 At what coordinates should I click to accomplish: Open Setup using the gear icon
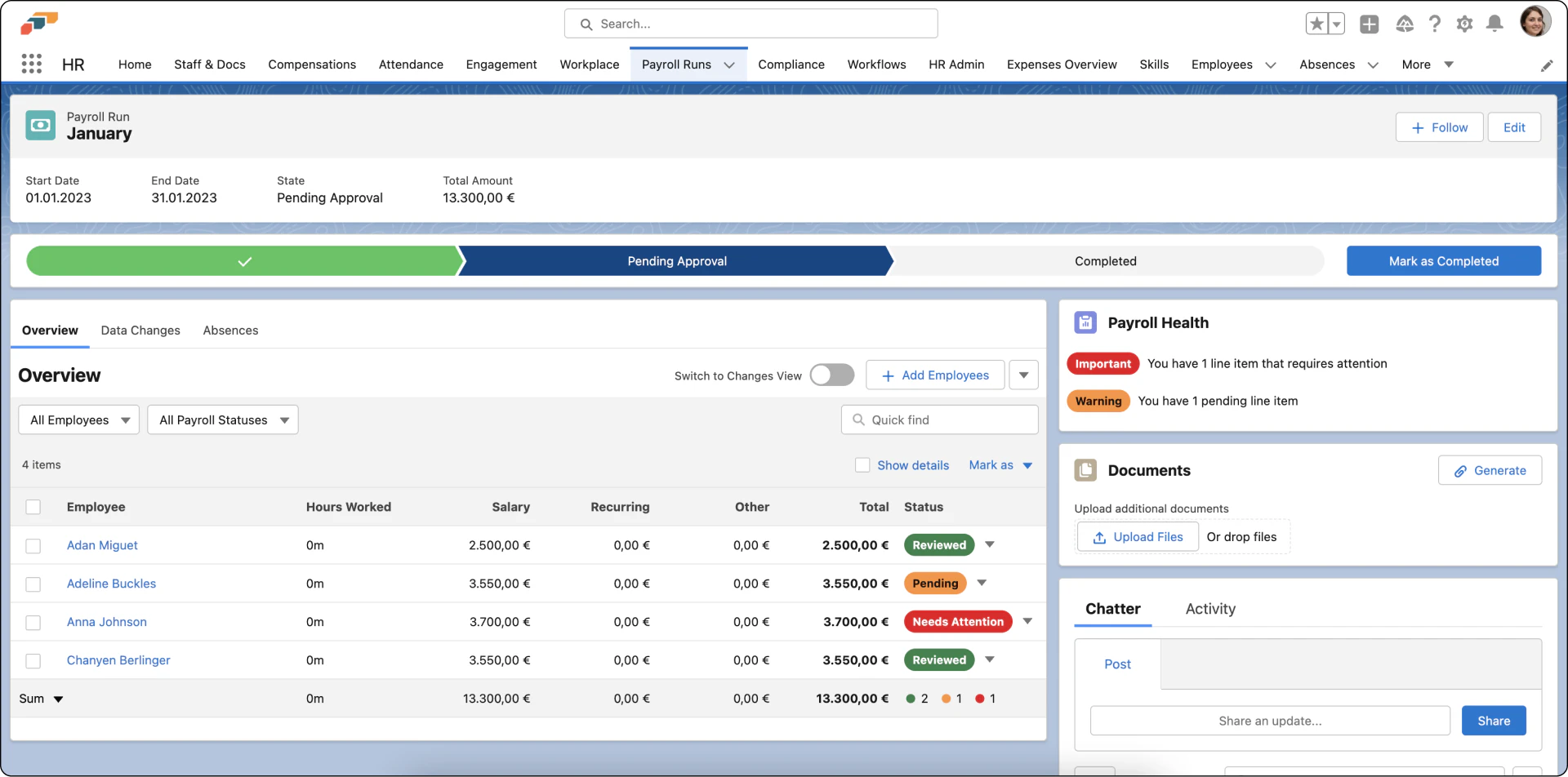[x=1464, y=24]
